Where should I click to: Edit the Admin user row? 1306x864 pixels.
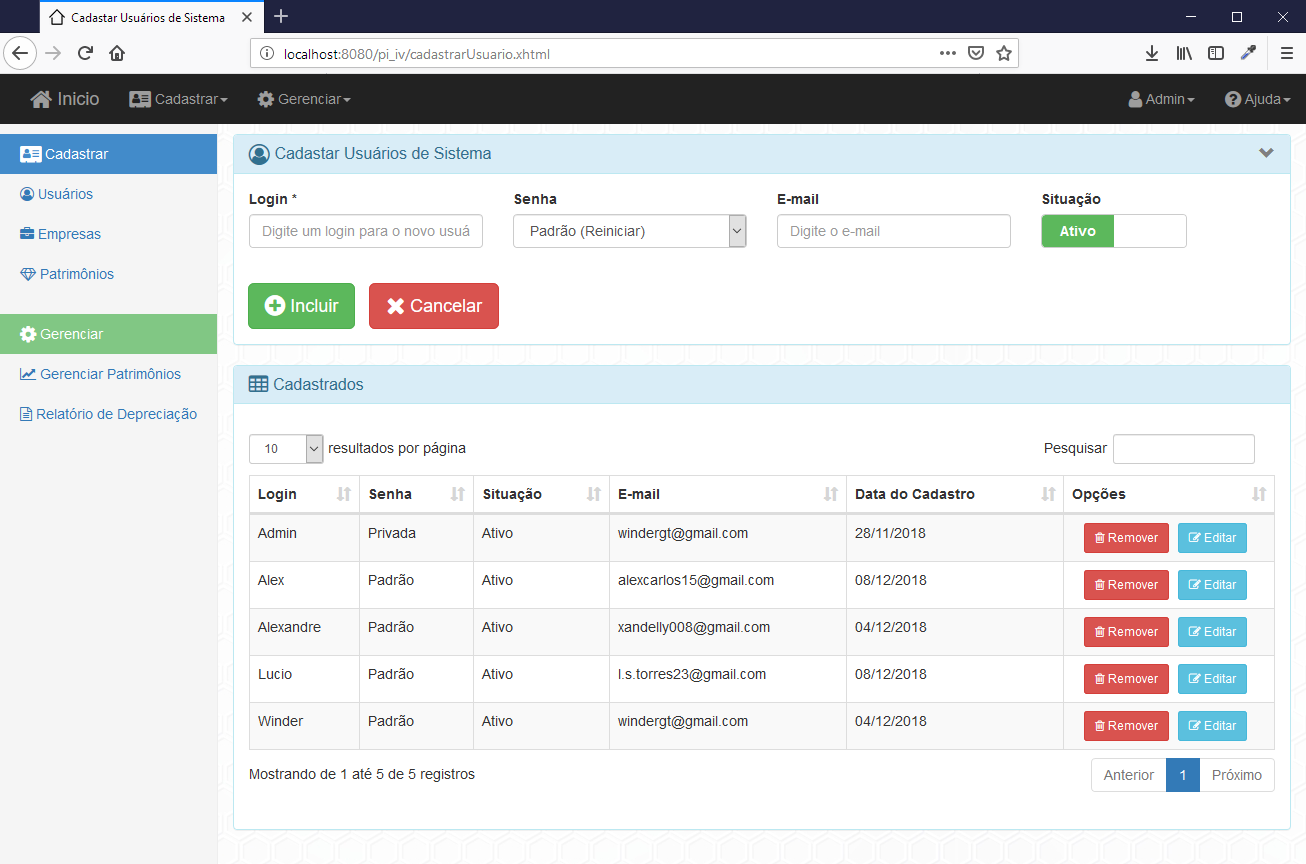[x=1212, y=538]
